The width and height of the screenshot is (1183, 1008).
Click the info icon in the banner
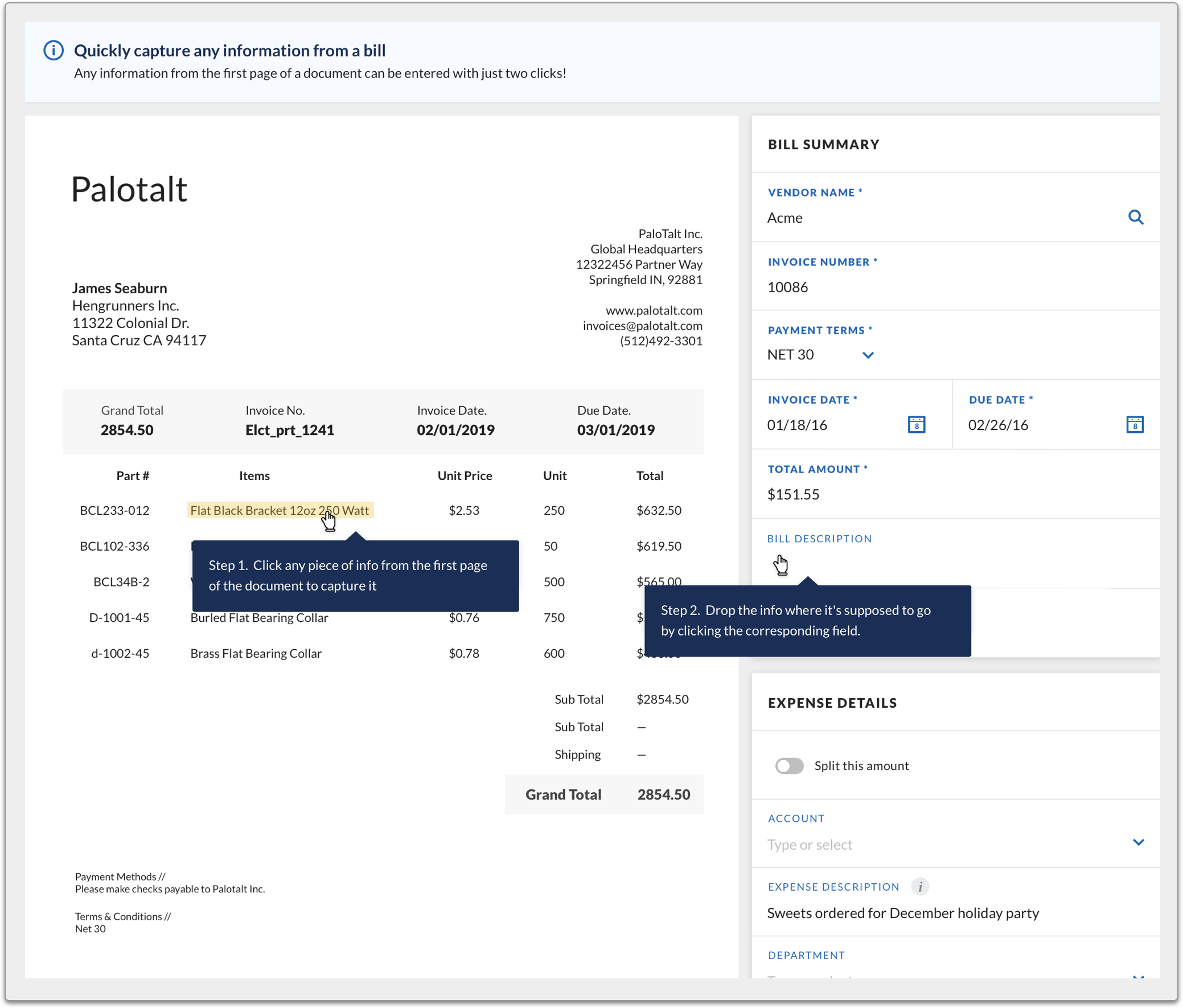point(54,50)
